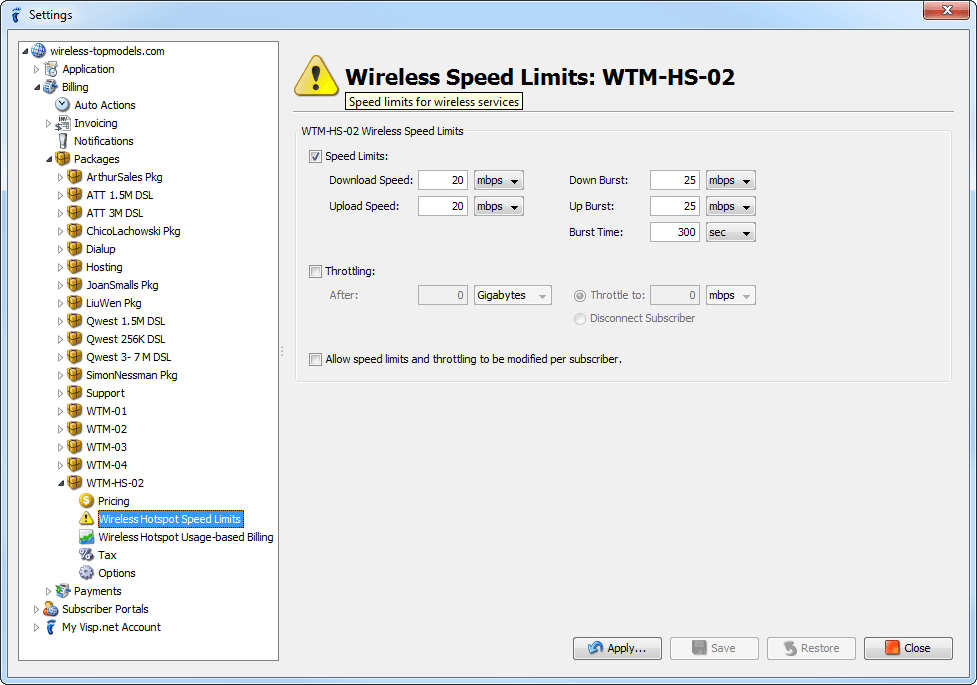Open the Upload Speed unit dropdown
Image resolution: width=977 pixels, height=685 pixels.
coord(498,206)
